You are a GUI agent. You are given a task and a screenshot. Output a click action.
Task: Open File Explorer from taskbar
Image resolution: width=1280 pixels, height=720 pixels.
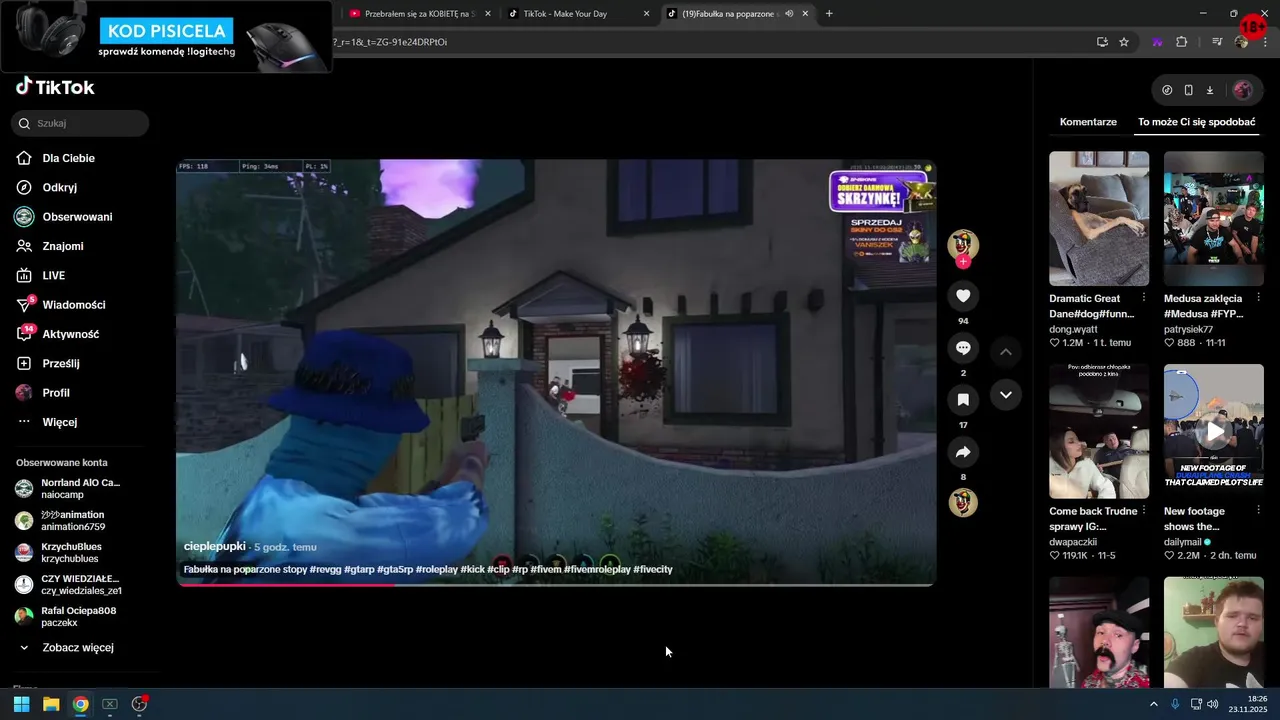pos(51,704)
